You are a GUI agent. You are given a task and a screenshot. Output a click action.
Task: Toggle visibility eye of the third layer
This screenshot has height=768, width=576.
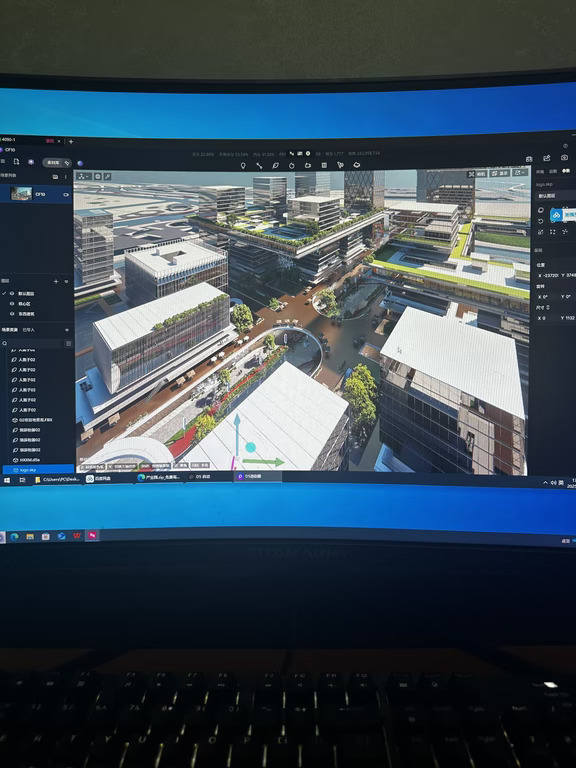coord(12,313)
